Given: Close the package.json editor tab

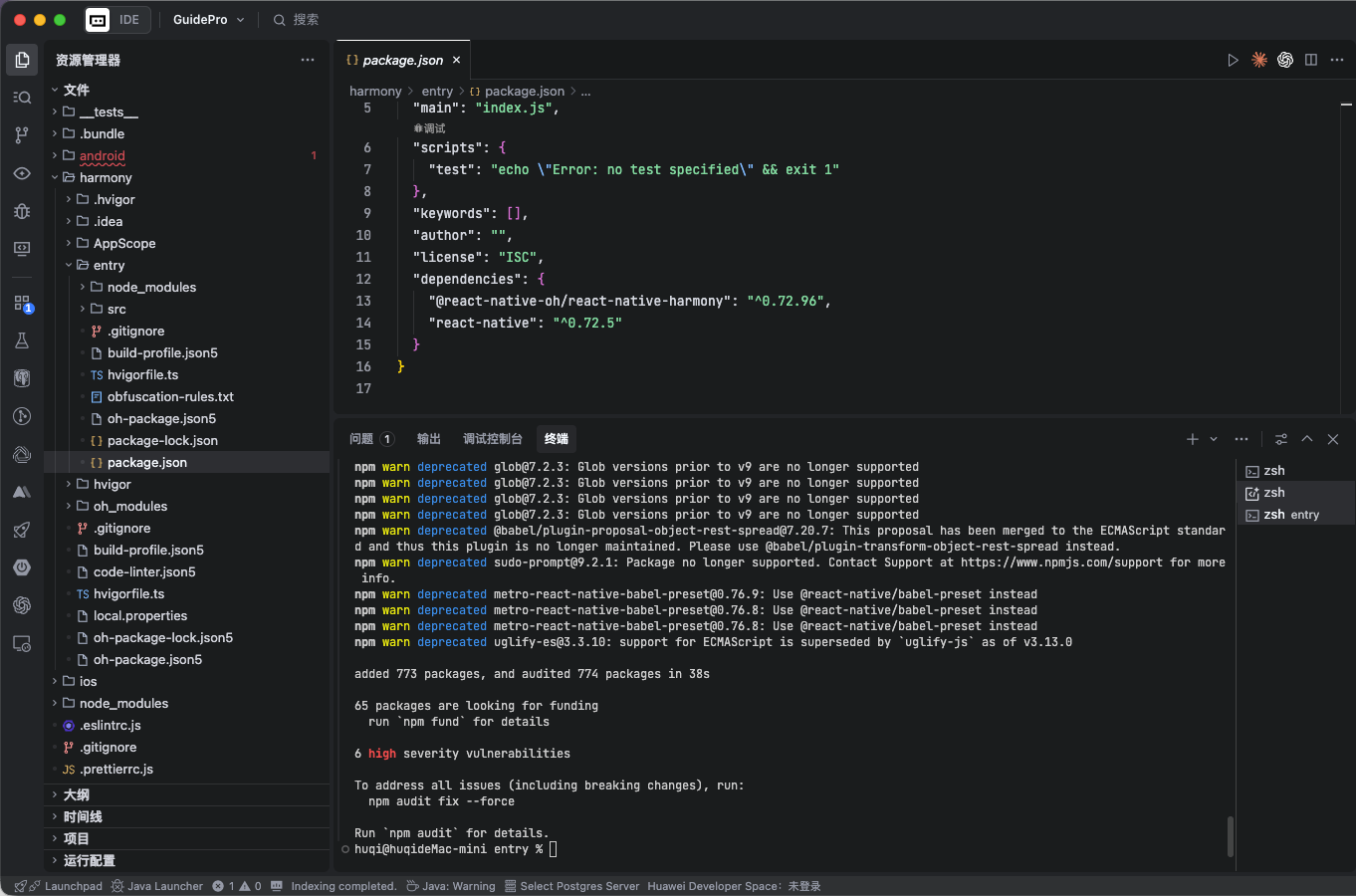Looking at the screenshot, I should pos(457,60).
